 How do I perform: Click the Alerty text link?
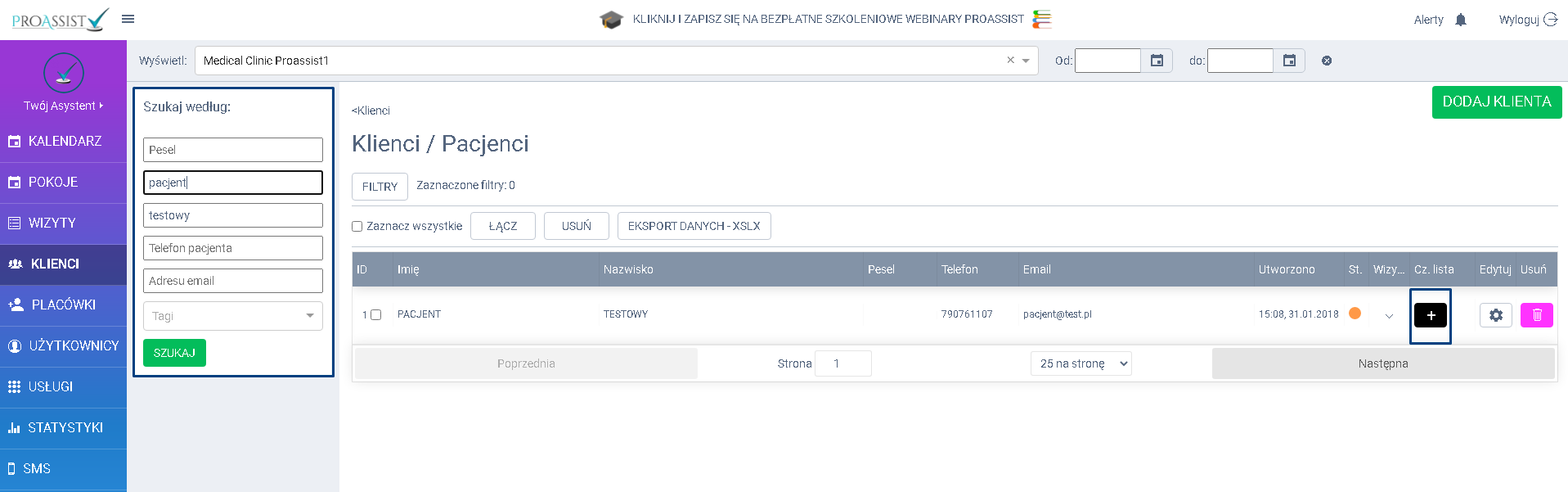click(1429, 20)
